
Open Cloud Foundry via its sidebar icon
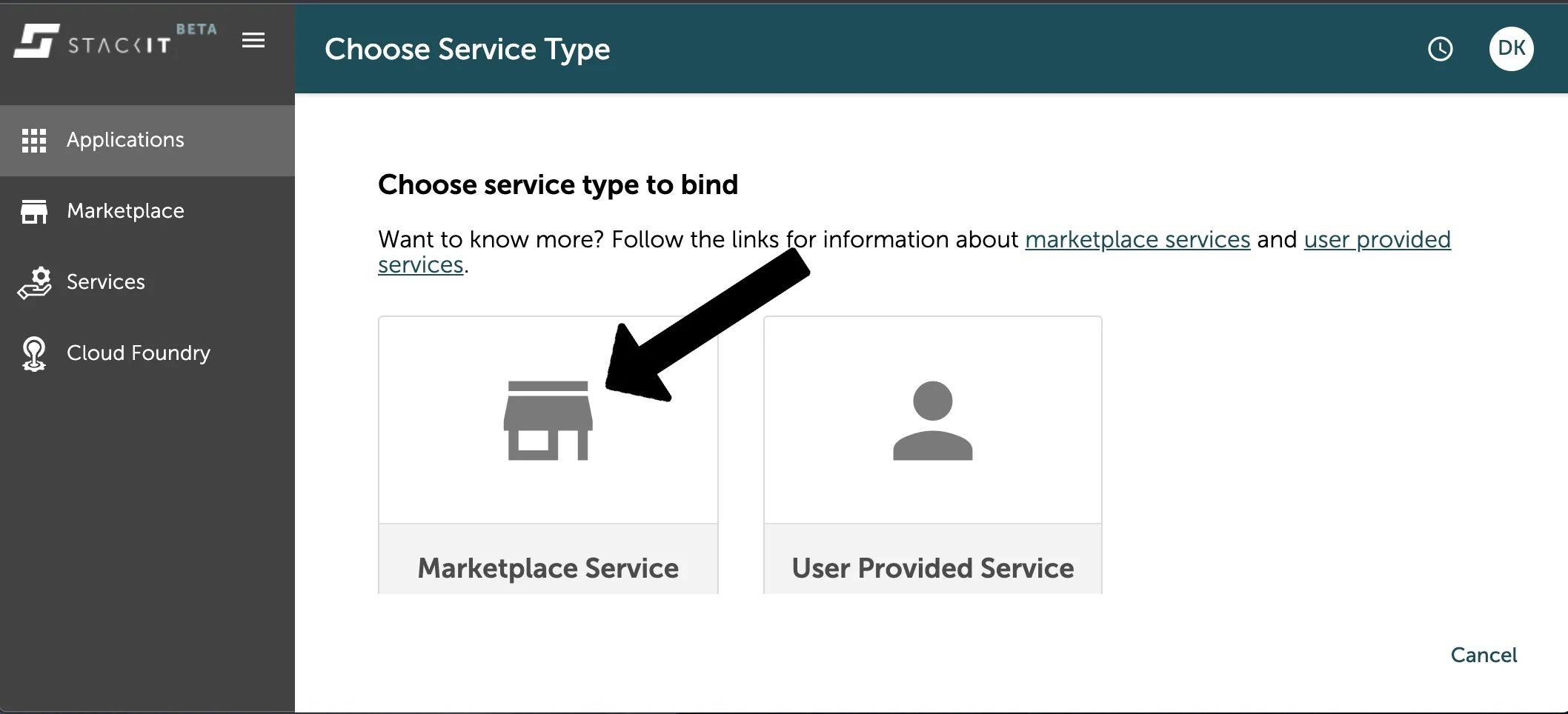tap(34, 353)
